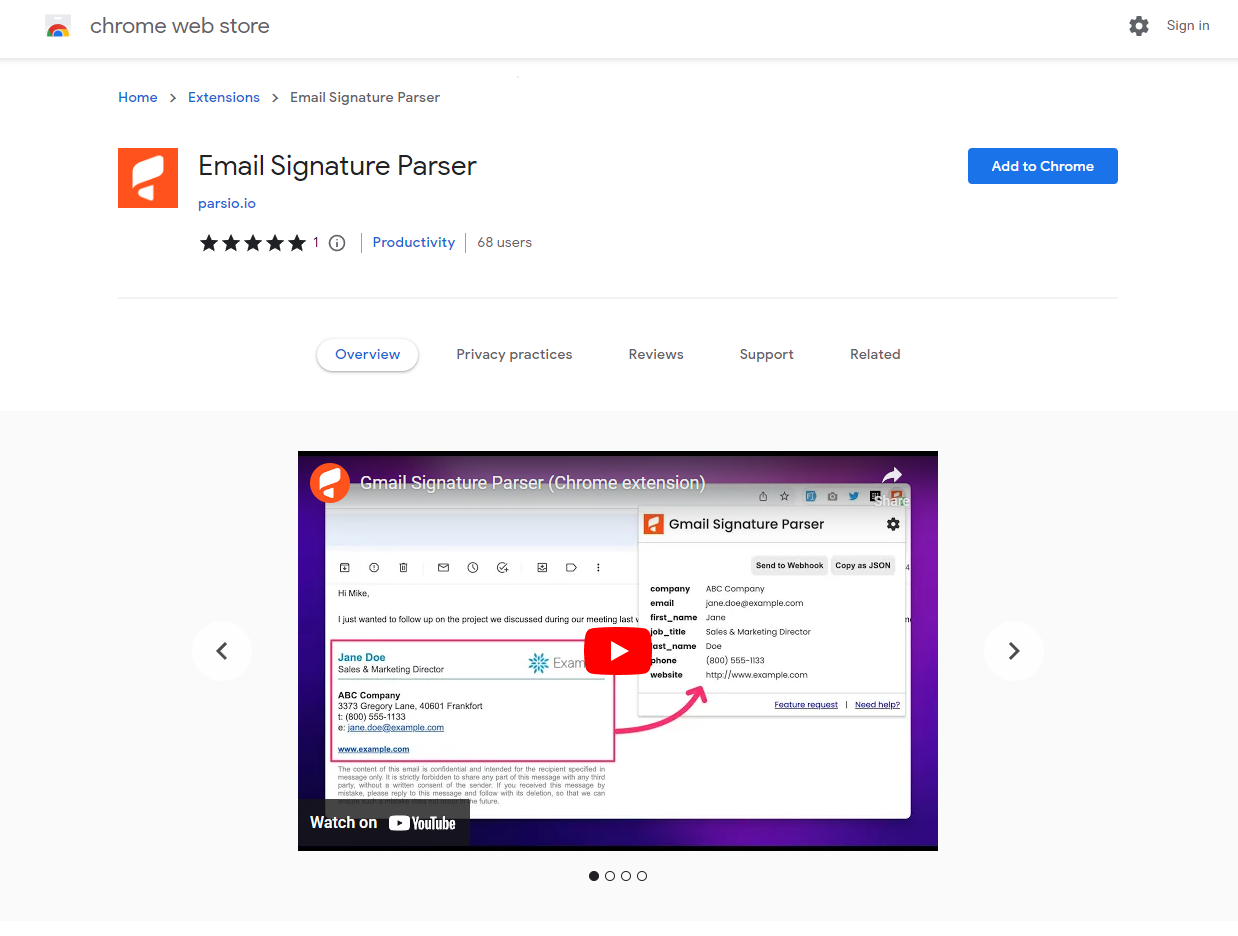Click the Email Signature Parser extension logo
Viewport: 1238px width, 936px height.
pos(147,177)
